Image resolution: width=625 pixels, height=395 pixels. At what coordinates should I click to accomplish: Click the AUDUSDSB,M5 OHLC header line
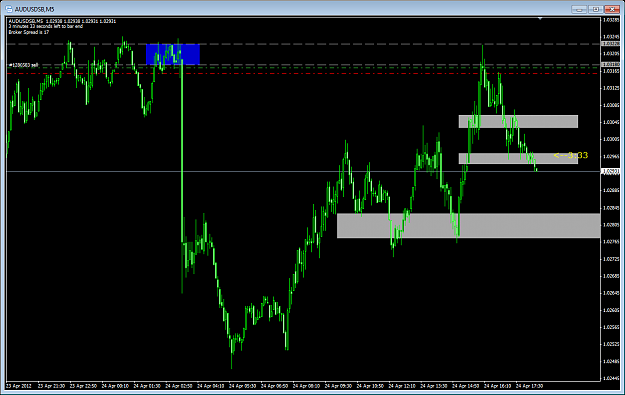pyautogui.click(x=62, y=21)
